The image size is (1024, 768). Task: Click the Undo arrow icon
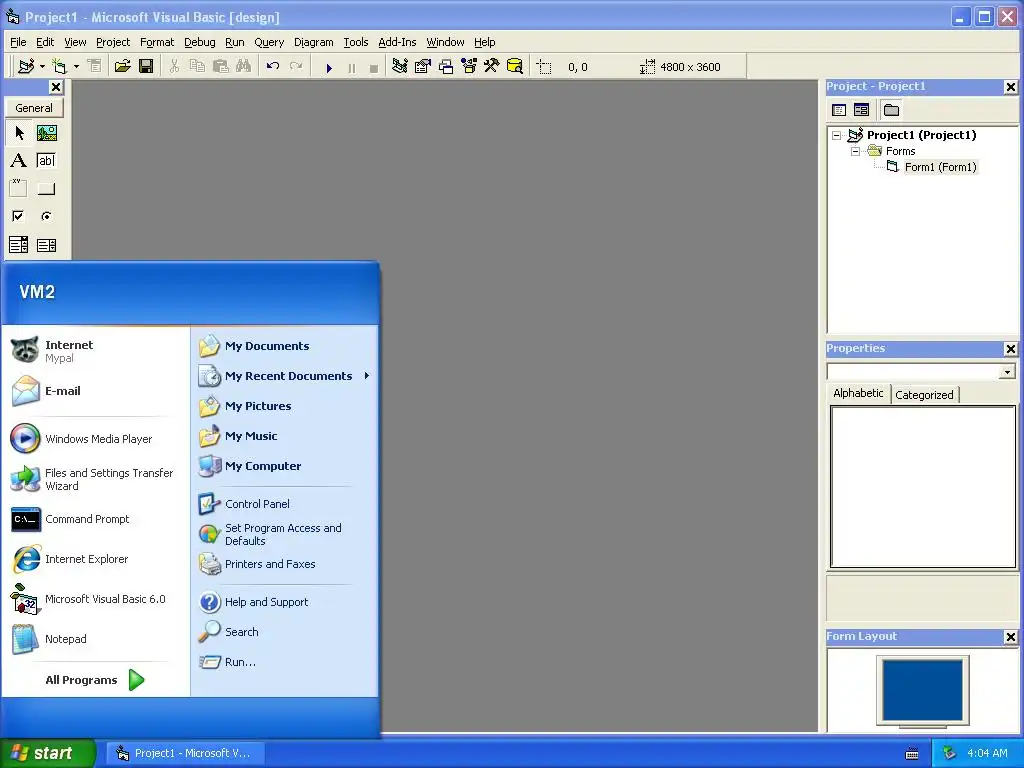click(273, 66)
